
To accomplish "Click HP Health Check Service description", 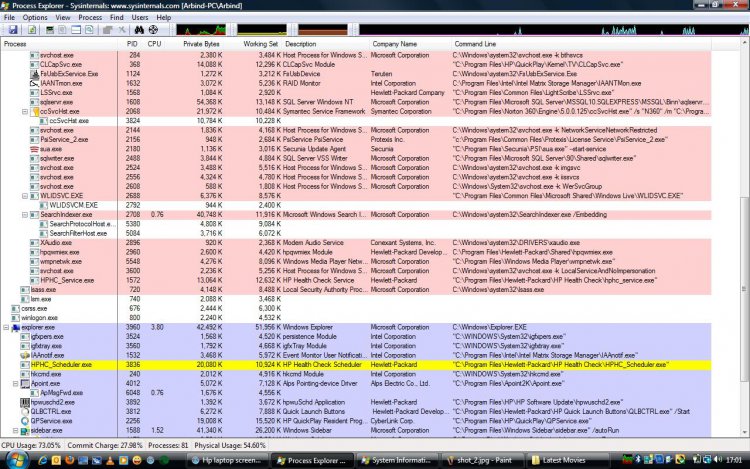I will pos(319,280).
